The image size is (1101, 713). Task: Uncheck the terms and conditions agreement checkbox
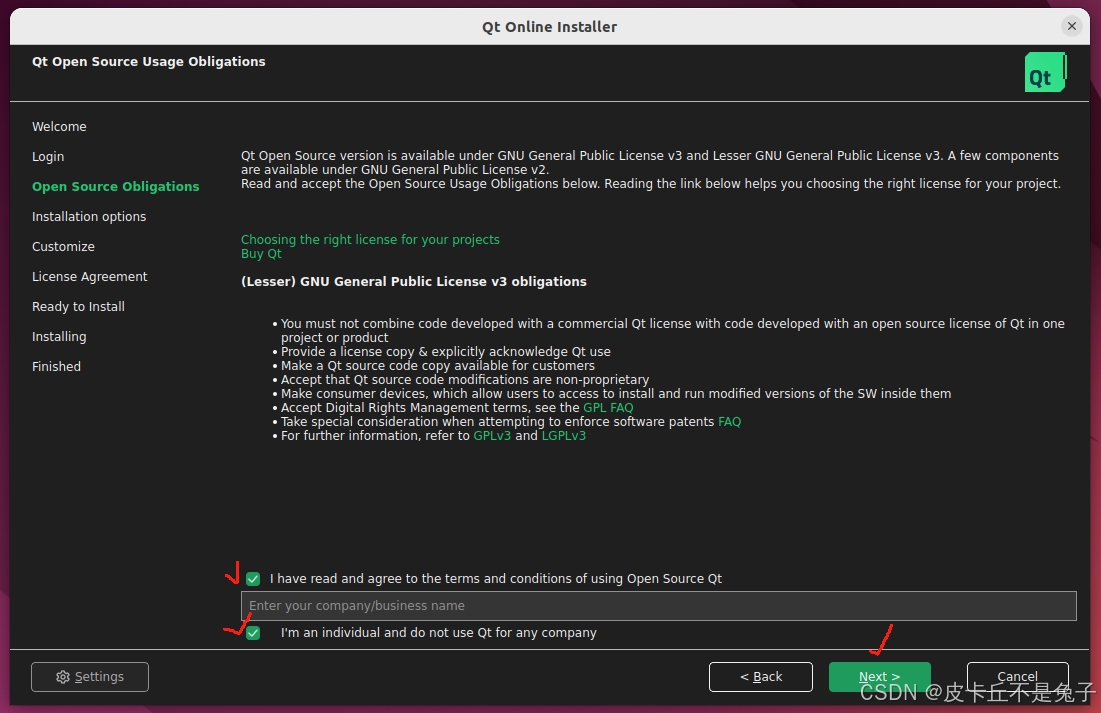pyautogui.click(x=252, y=578)
